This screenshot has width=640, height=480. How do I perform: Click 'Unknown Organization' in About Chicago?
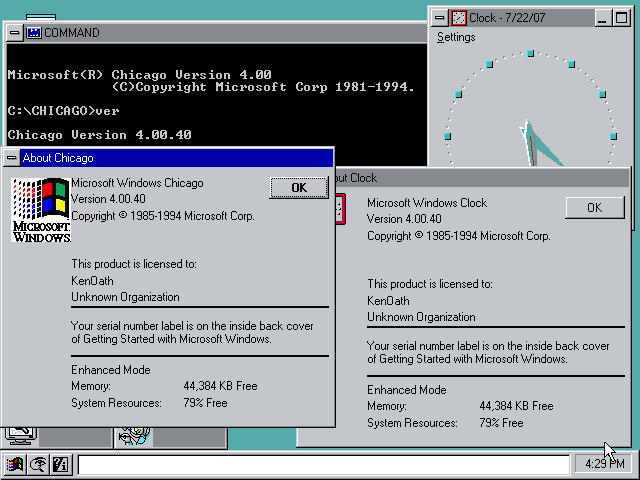pyautogui.click(x=125, y=297)
